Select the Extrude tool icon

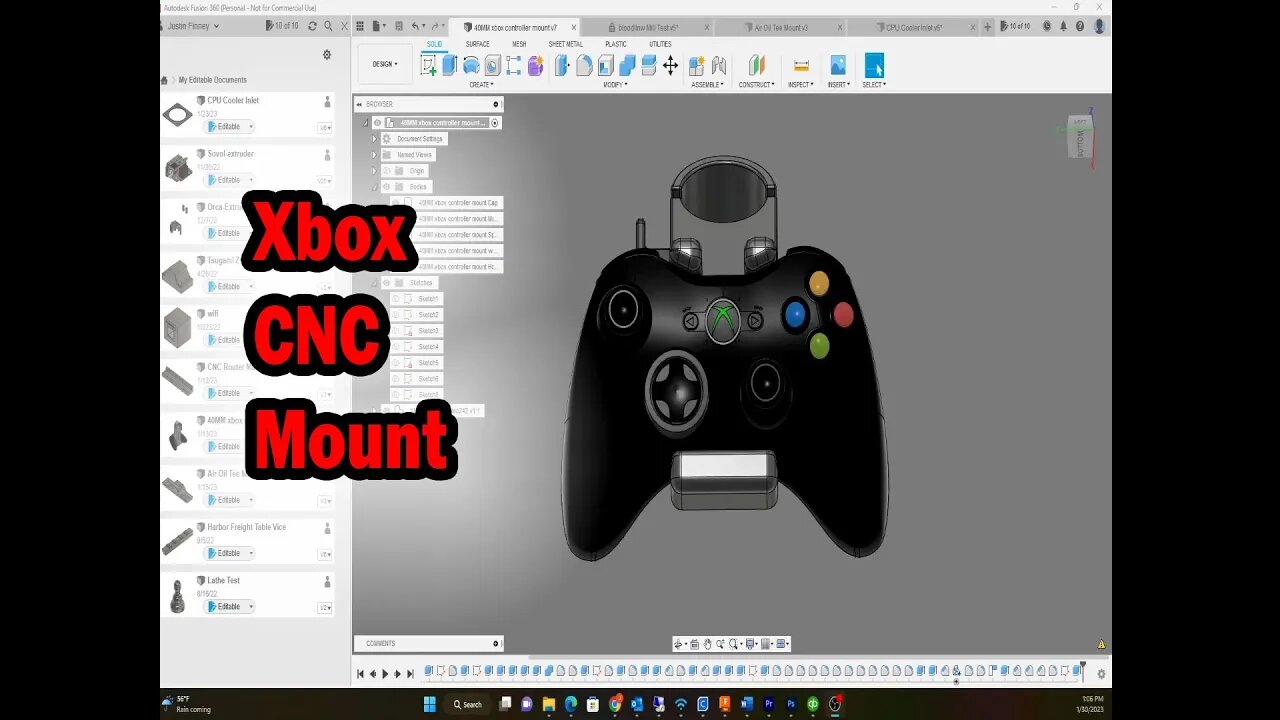point(450,66)
